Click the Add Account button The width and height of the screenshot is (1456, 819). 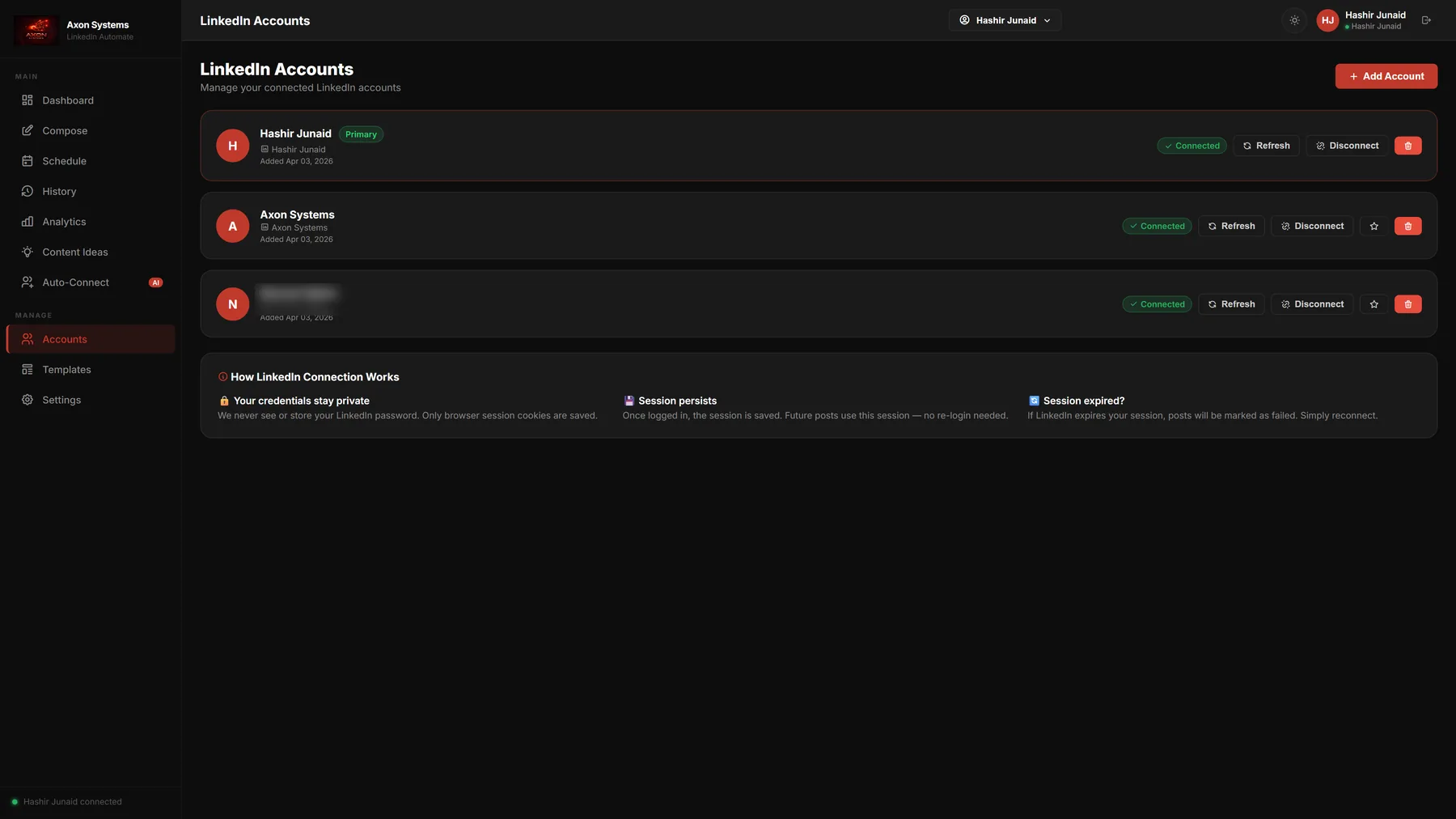(x=1386, y=76)
